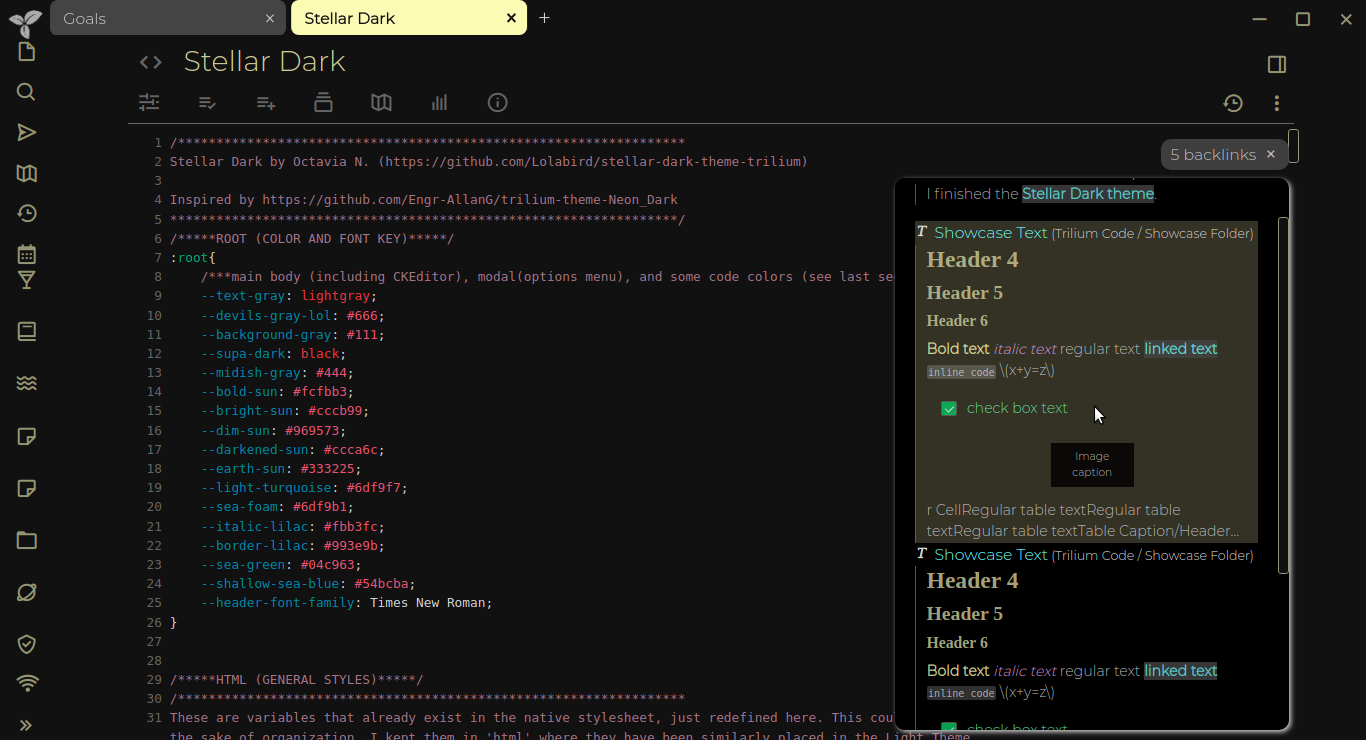Open the Search panel

tap(25, 92)
